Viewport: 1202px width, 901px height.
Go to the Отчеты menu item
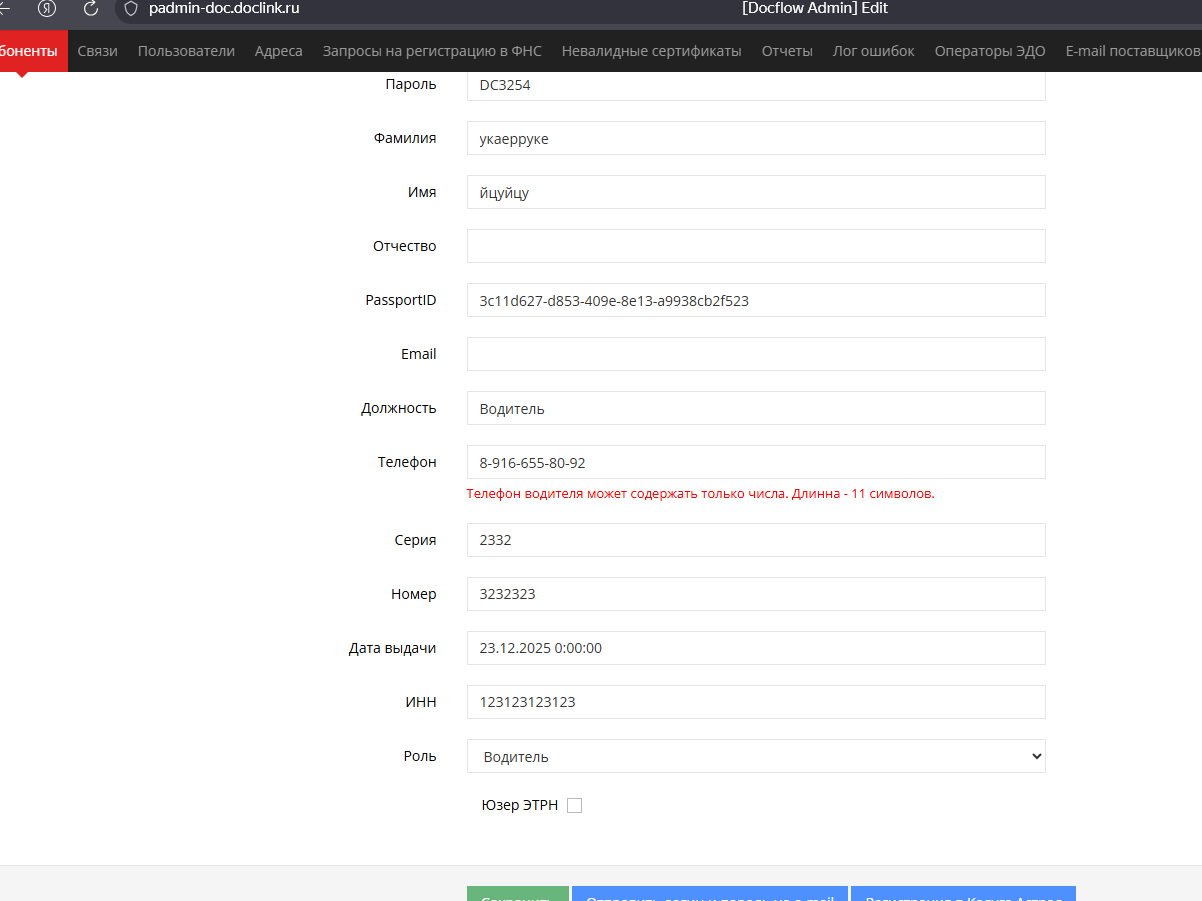(787, 51)
